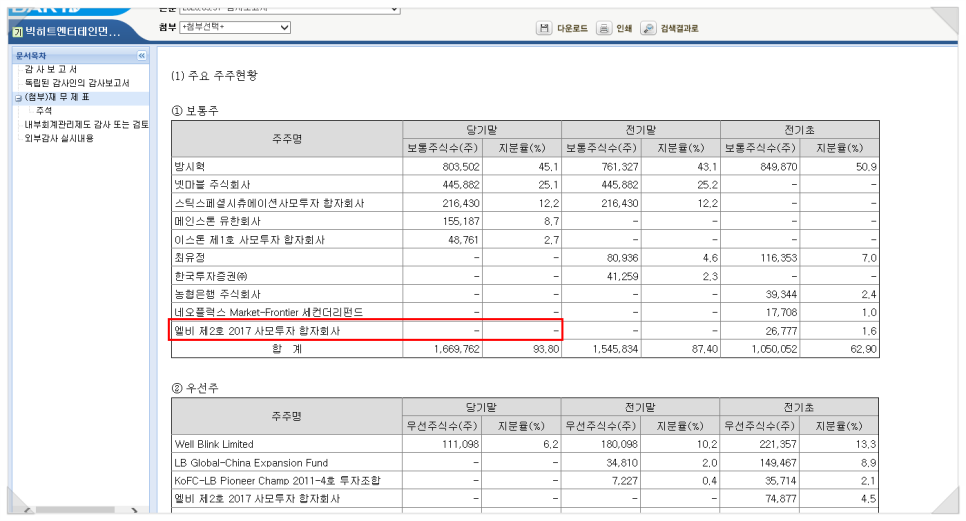Click the search results magnifier icon
This screenshot has width=966, height=521.
coord(648,28)
